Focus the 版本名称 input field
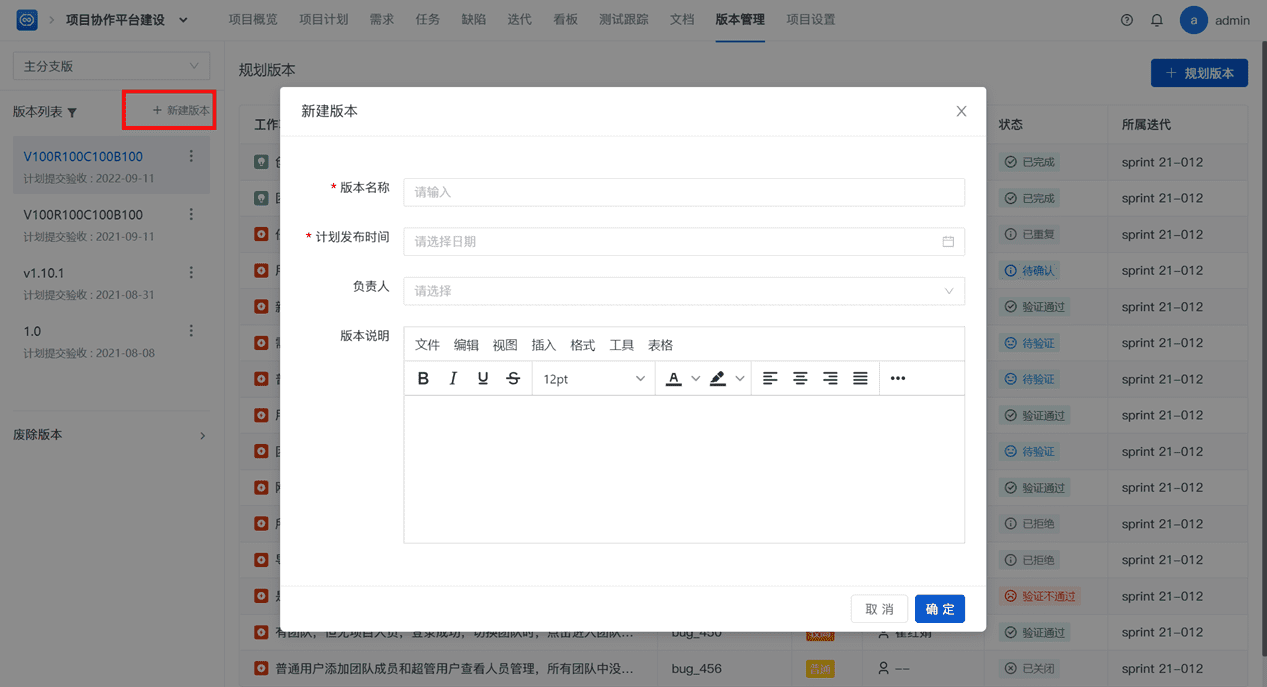The width and height of the screenshot is (1267, 687). (684, 192)
